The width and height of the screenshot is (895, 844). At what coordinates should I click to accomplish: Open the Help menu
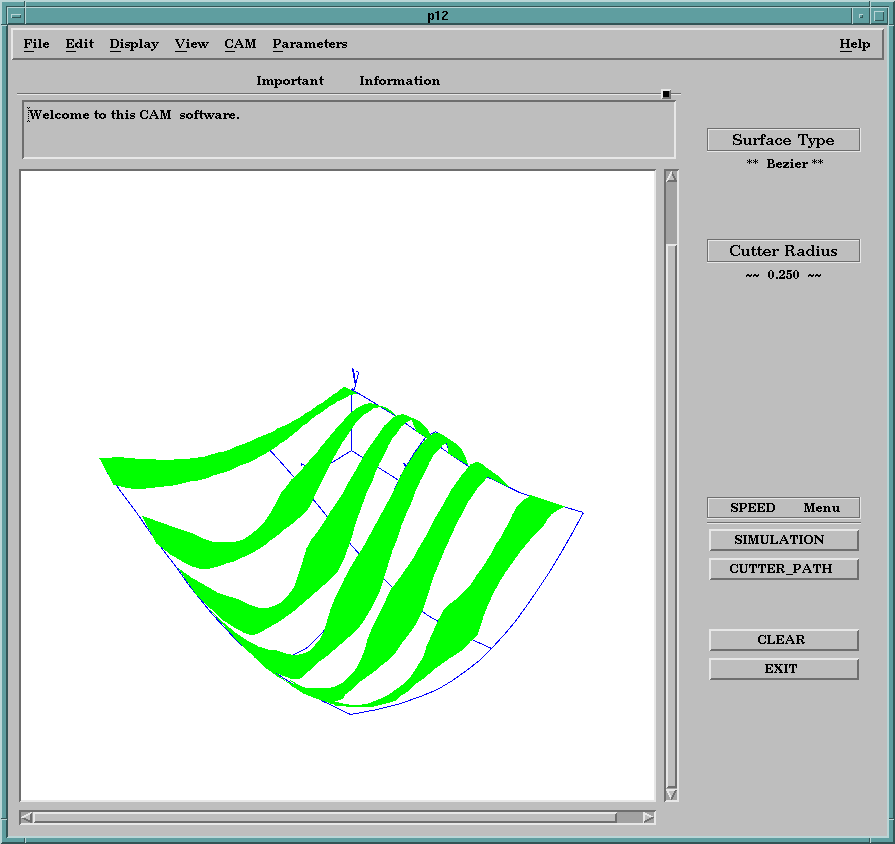click(x=854, y=44)
